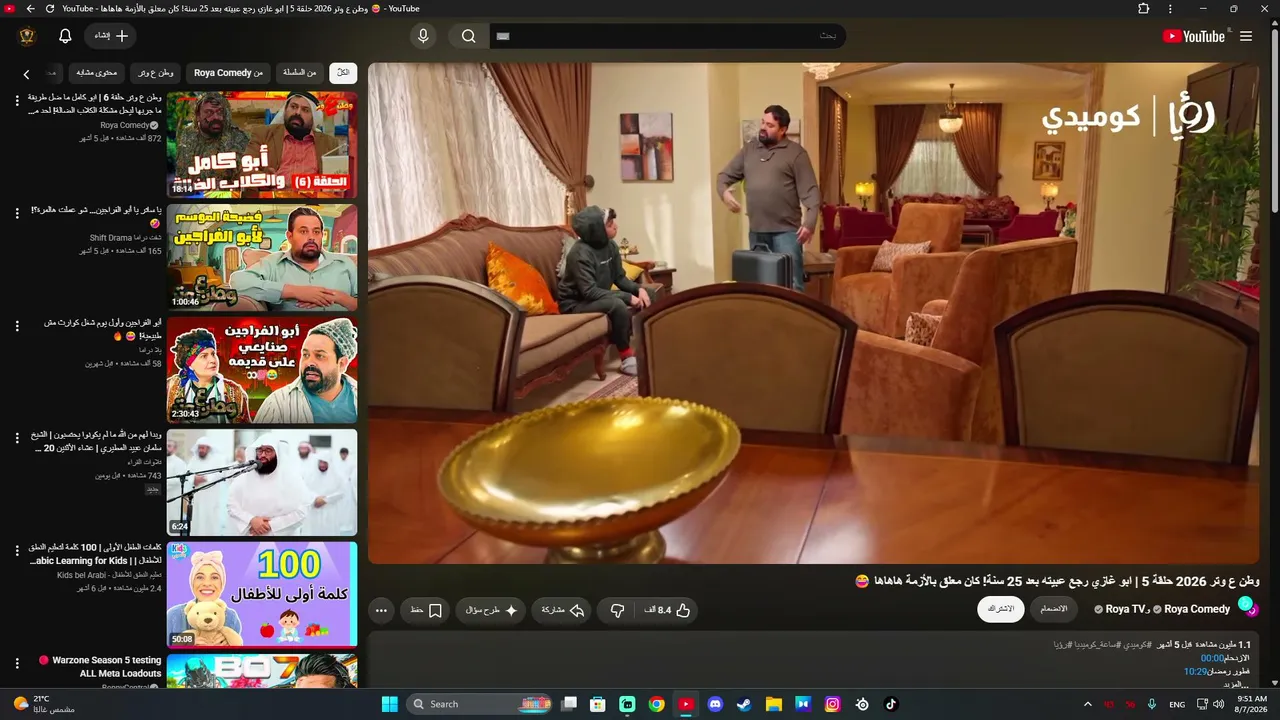The width and height of the screenshot is (1280, 720).
Task: Open Steam from the taskbar
Action: (x=744, y=704)
